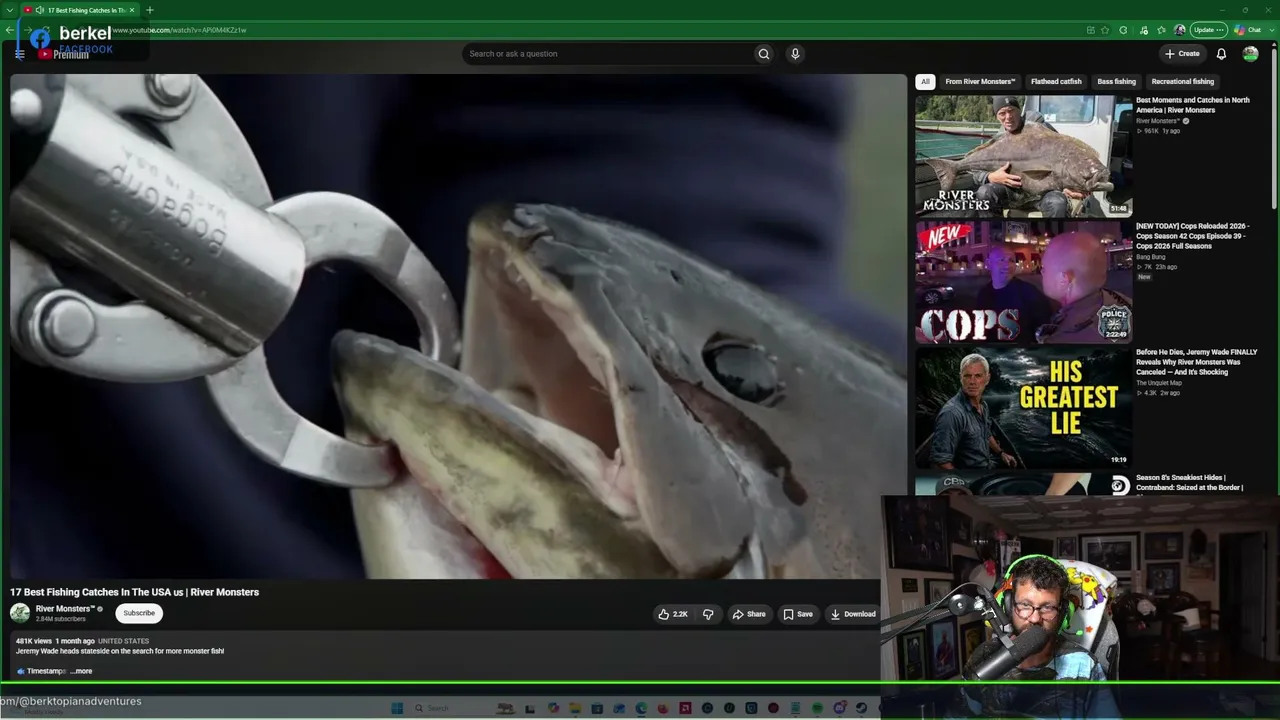The height and width of the screenshot is (720, 1280).
Task: Select the All filter chip
Action: point(925,82)
